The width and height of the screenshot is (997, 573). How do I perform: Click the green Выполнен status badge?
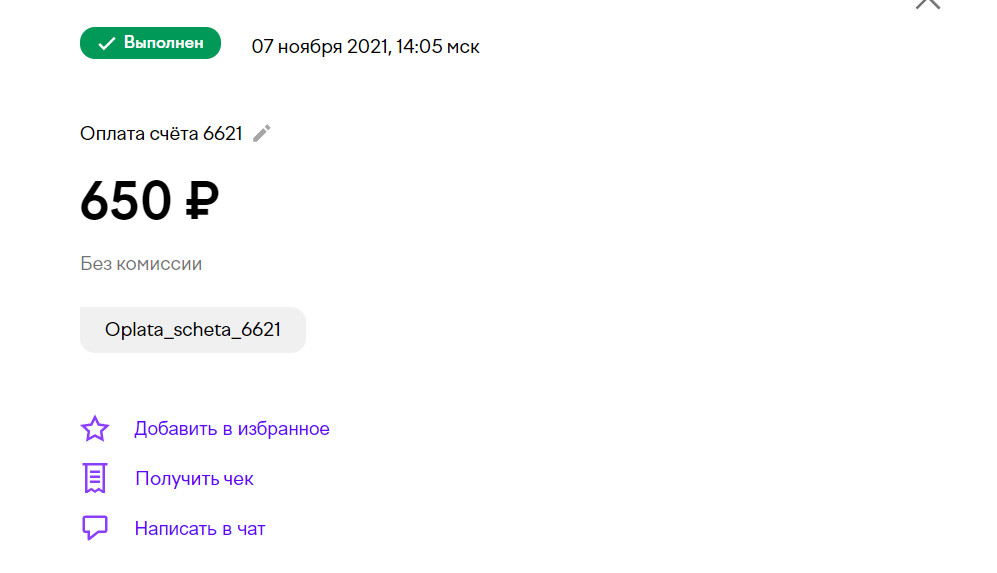(x=151, y=43)
